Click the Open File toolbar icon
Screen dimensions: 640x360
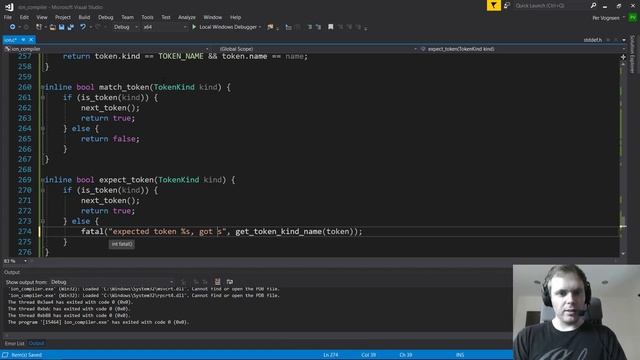click(53, 27)
